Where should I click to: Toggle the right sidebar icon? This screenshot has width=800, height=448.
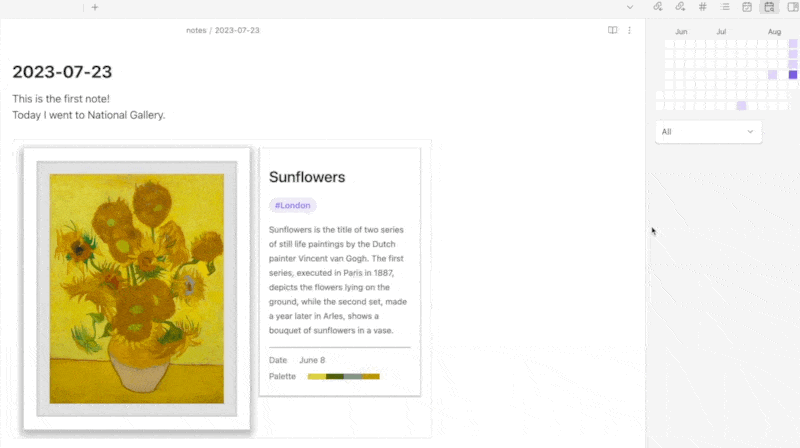(793, 7)
